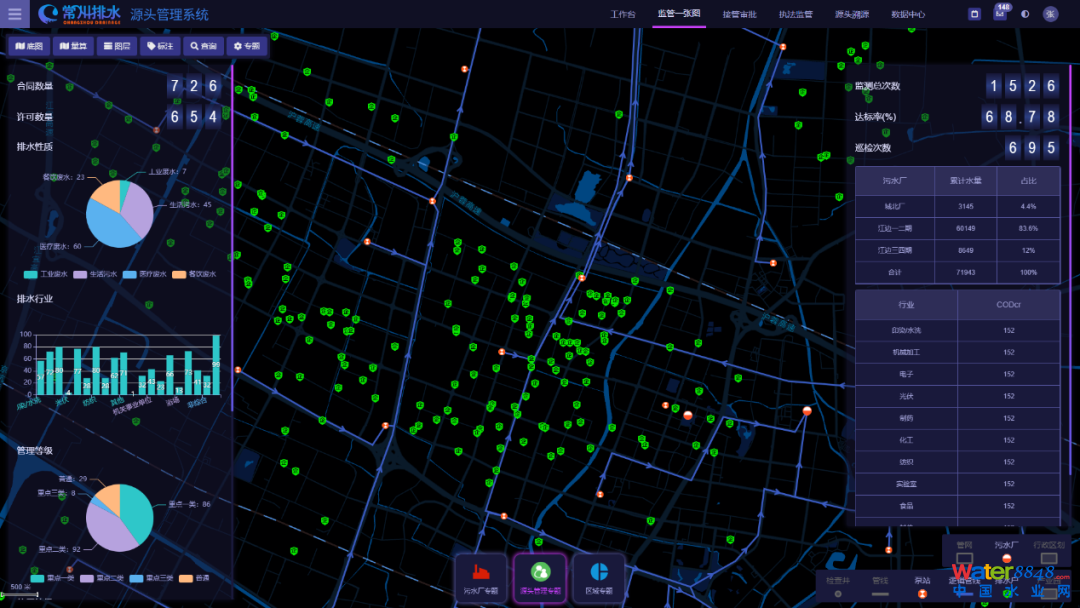Toggle the dark/light theme contrast icon
The width and height of the screenshot is (1080, 608).
pyautogui.click(x=1025, y=14)
